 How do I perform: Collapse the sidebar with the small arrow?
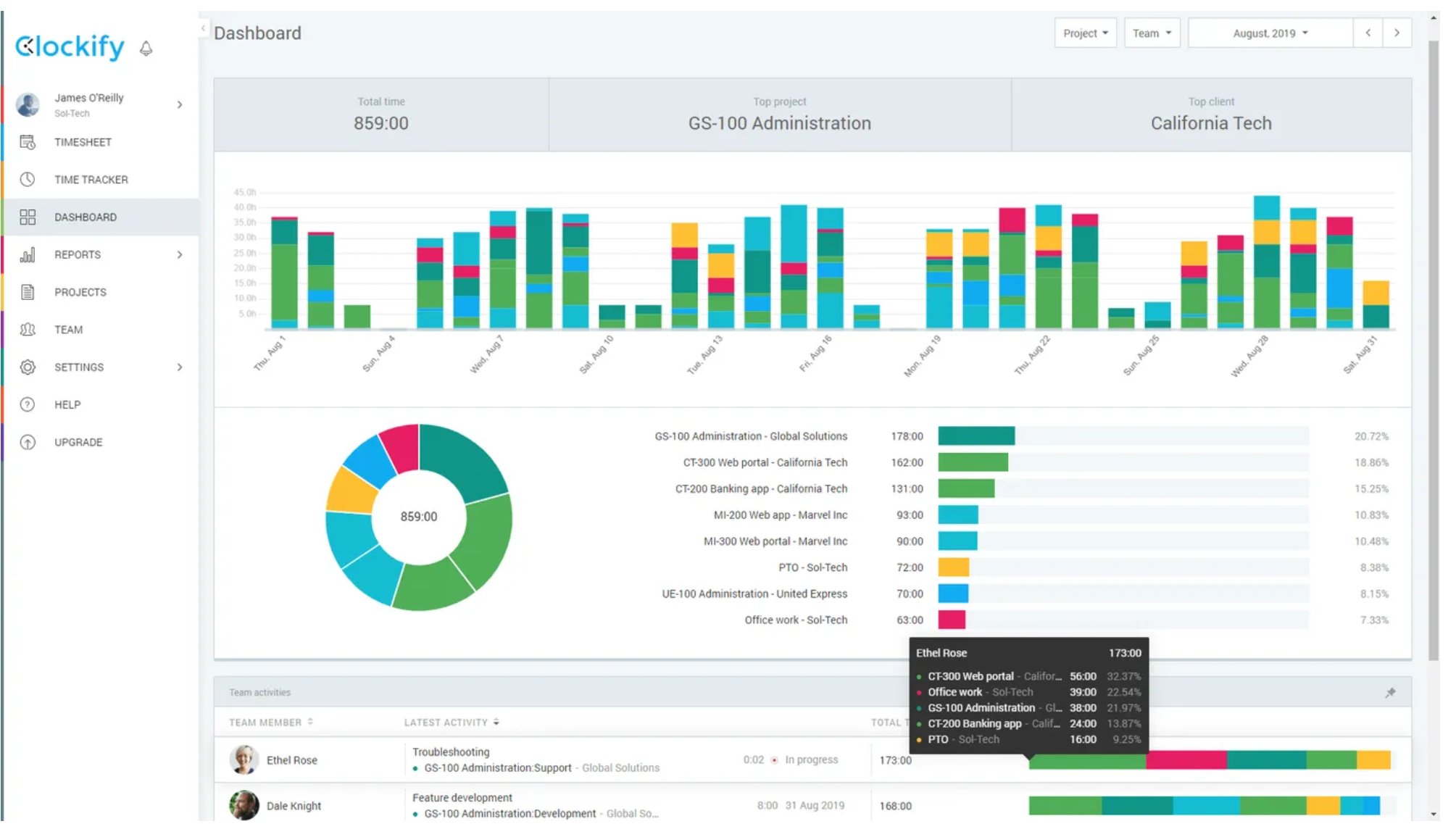click(203, 28)
